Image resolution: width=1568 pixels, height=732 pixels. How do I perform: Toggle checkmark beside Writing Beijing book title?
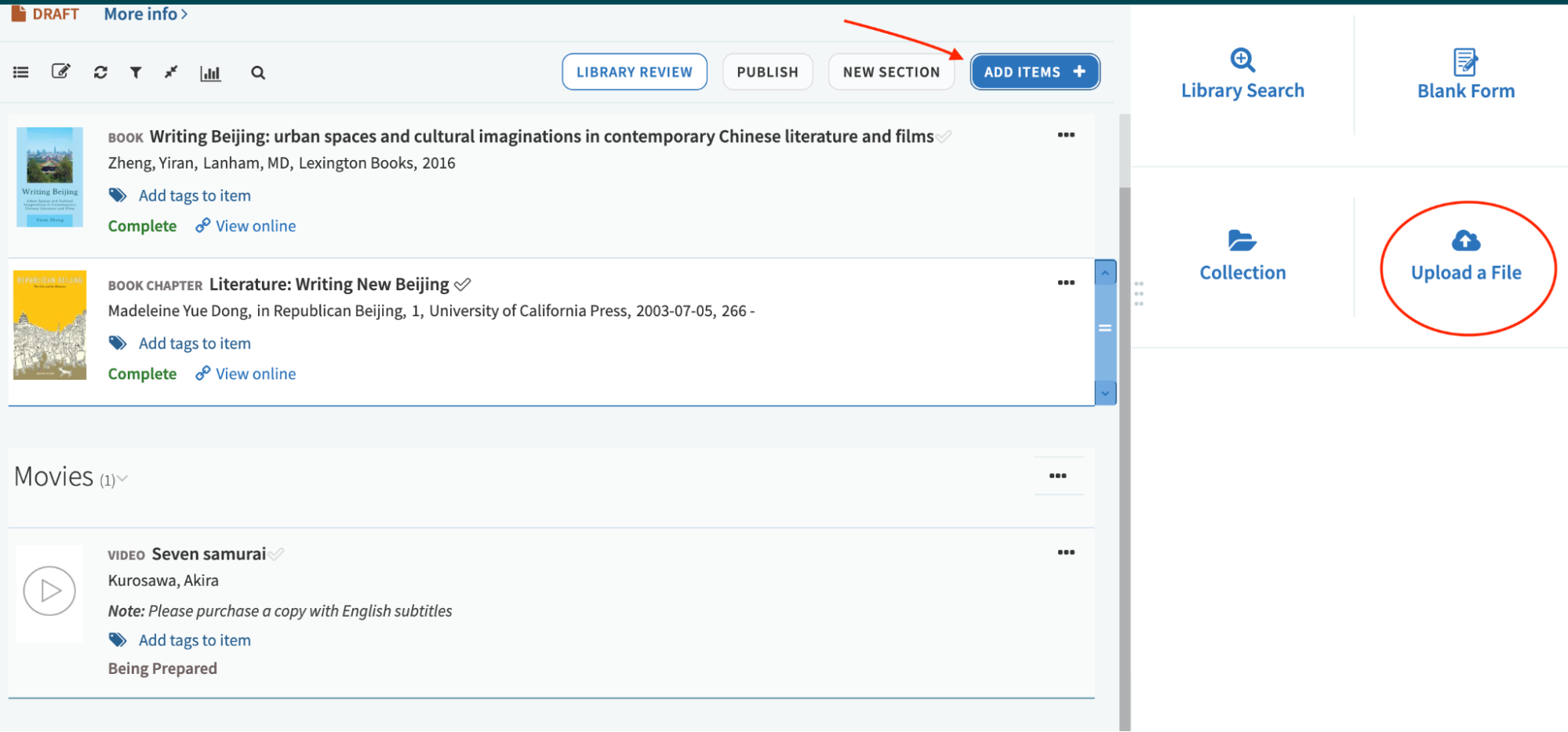click(944, 137)
